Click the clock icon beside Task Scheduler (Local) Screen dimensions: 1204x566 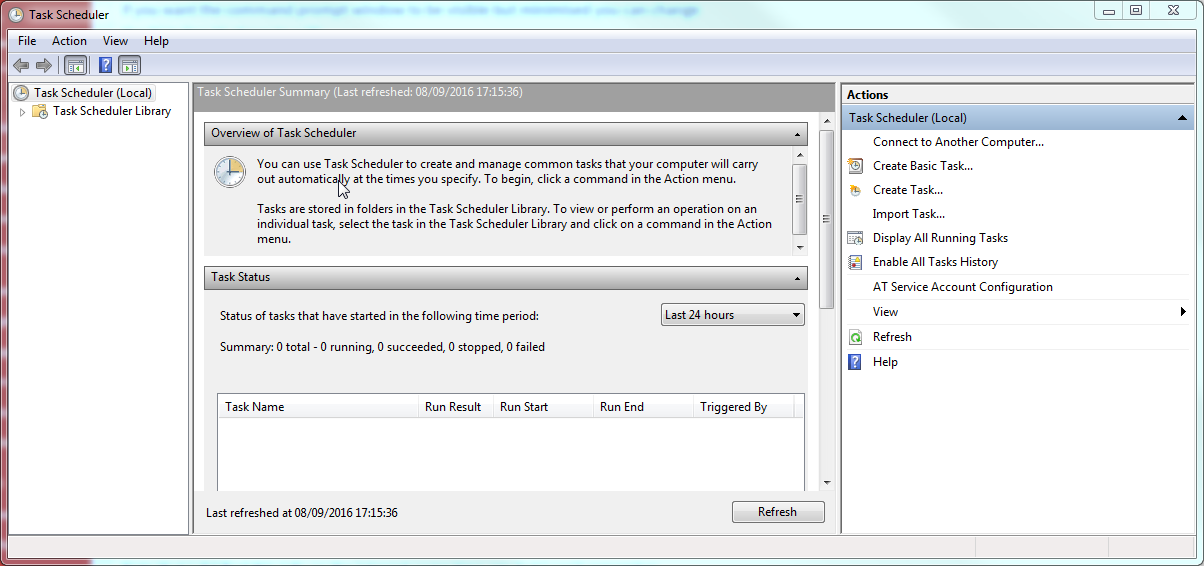pos(21,93)
